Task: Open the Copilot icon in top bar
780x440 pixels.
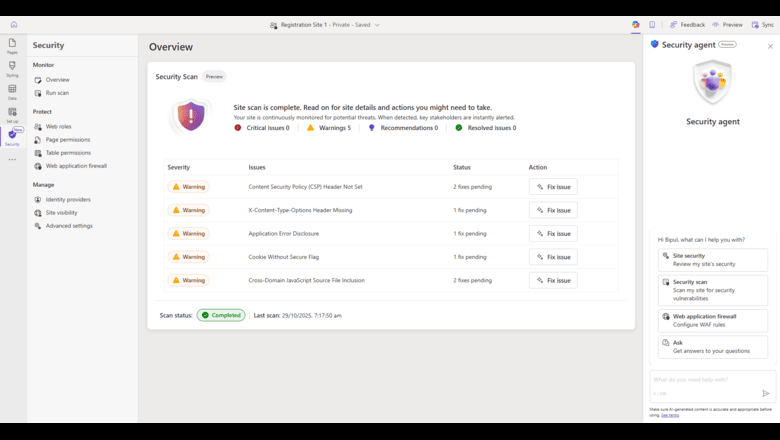Action: (x=636, y=24)
